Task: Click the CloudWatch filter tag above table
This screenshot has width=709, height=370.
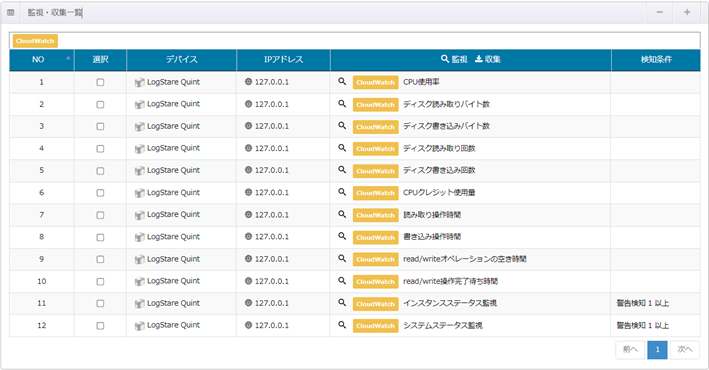Action: click(35, 41)
